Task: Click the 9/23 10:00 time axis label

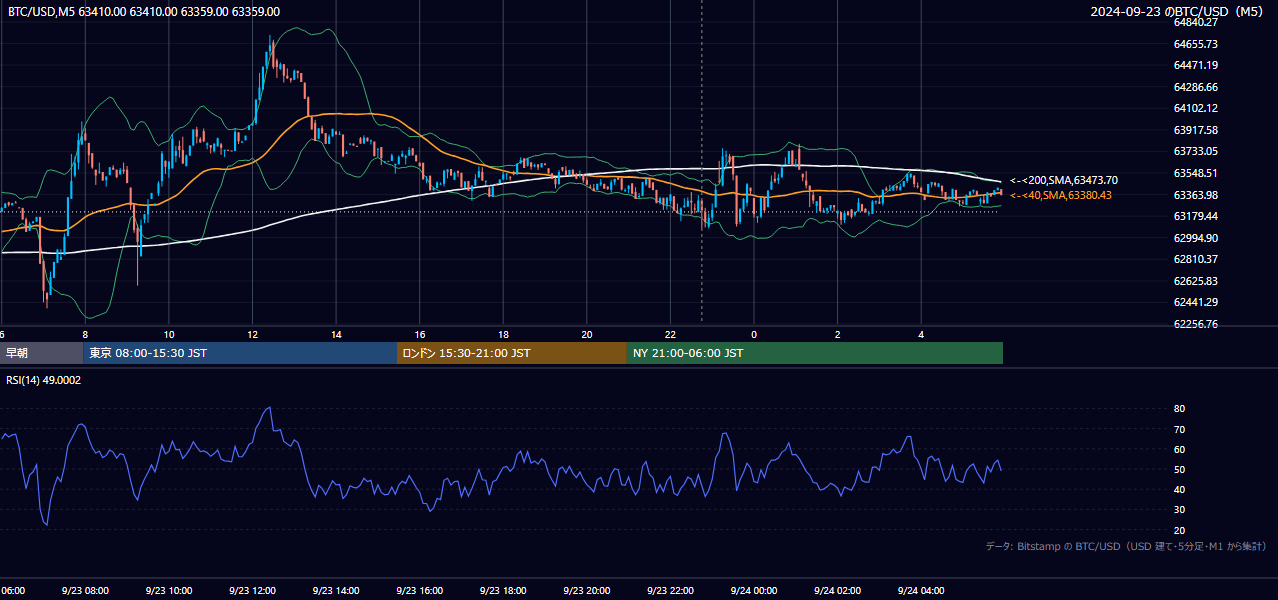Action: pos(168,591)
